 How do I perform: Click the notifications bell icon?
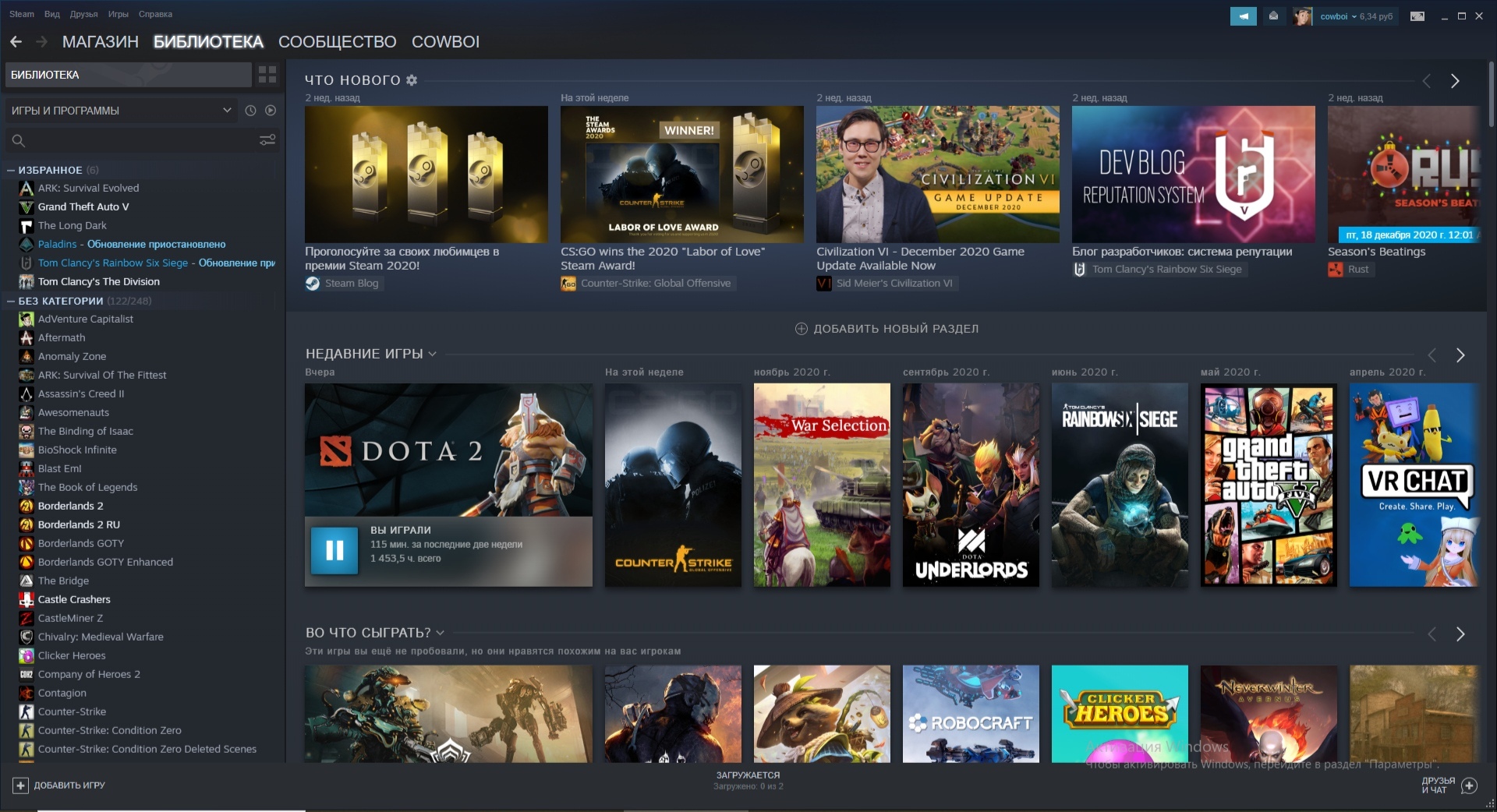1273,16
